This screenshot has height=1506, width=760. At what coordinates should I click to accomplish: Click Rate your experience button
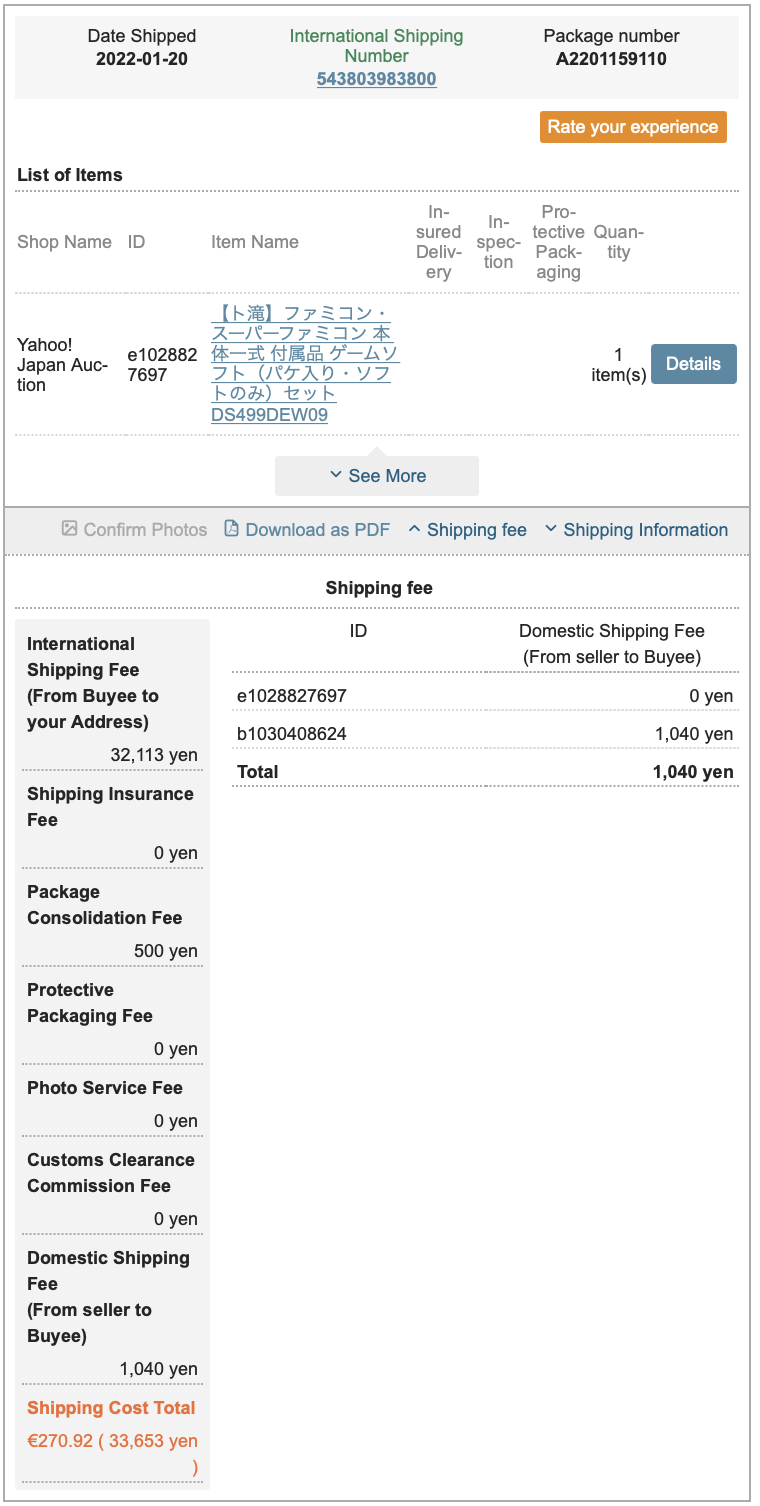[633, 127]
